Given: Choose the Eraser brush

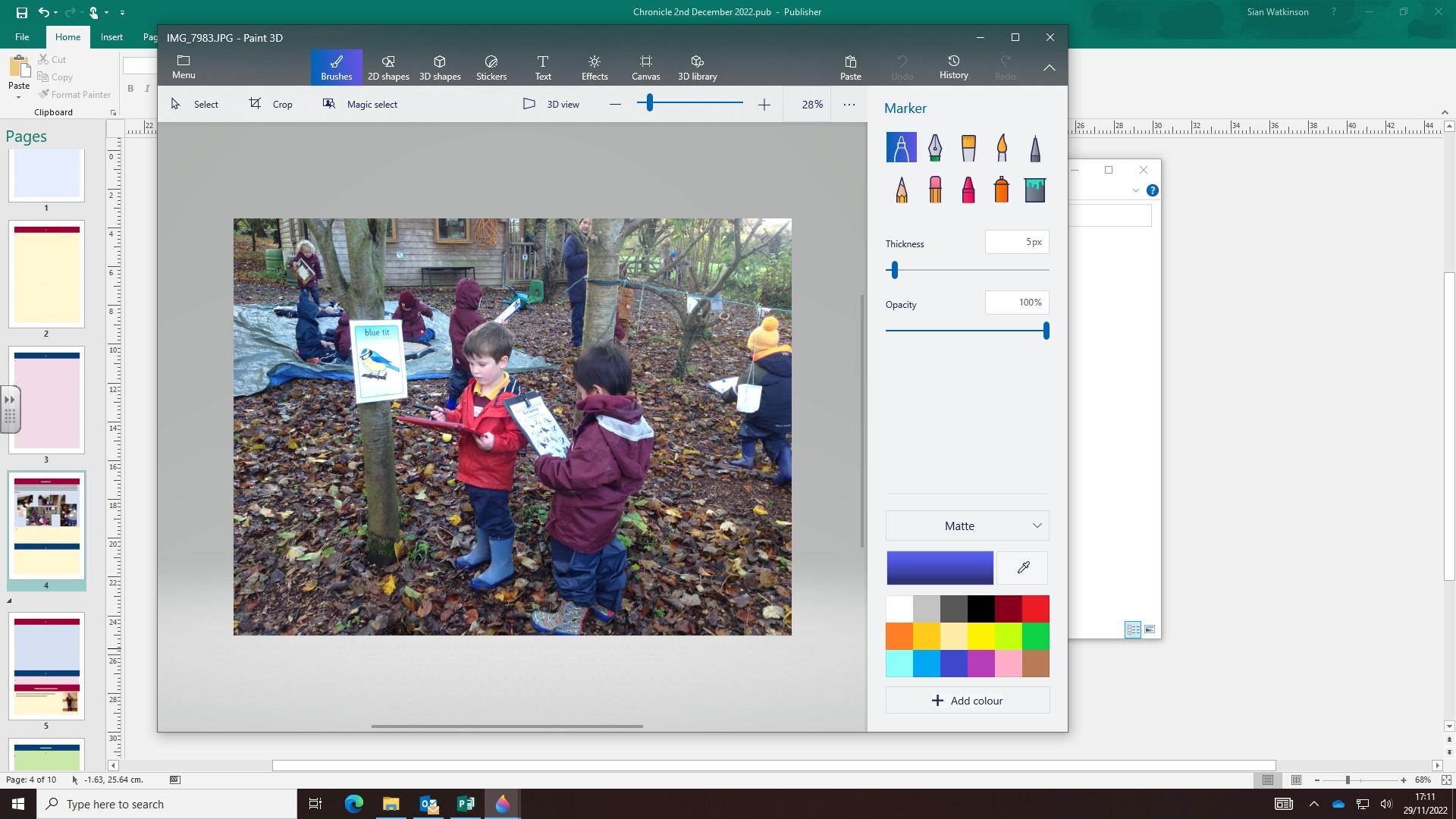Looking at the screenshot, I should tap(934, 190).
